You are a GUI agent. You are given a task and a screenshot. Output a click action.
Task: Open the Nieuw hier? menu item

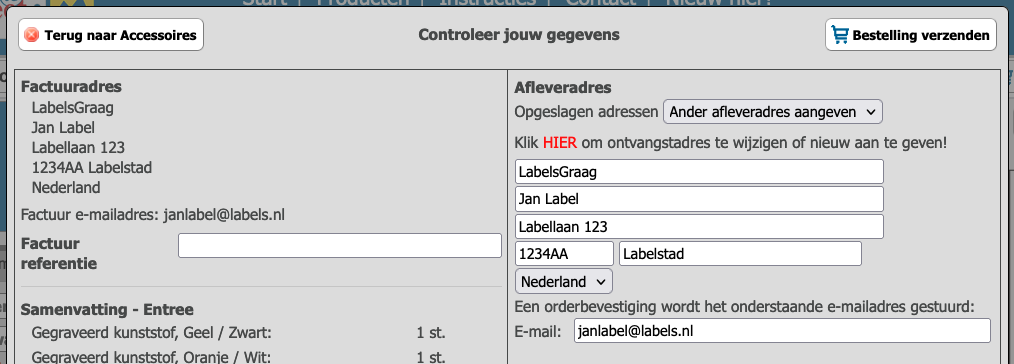[x=719, y=2]
